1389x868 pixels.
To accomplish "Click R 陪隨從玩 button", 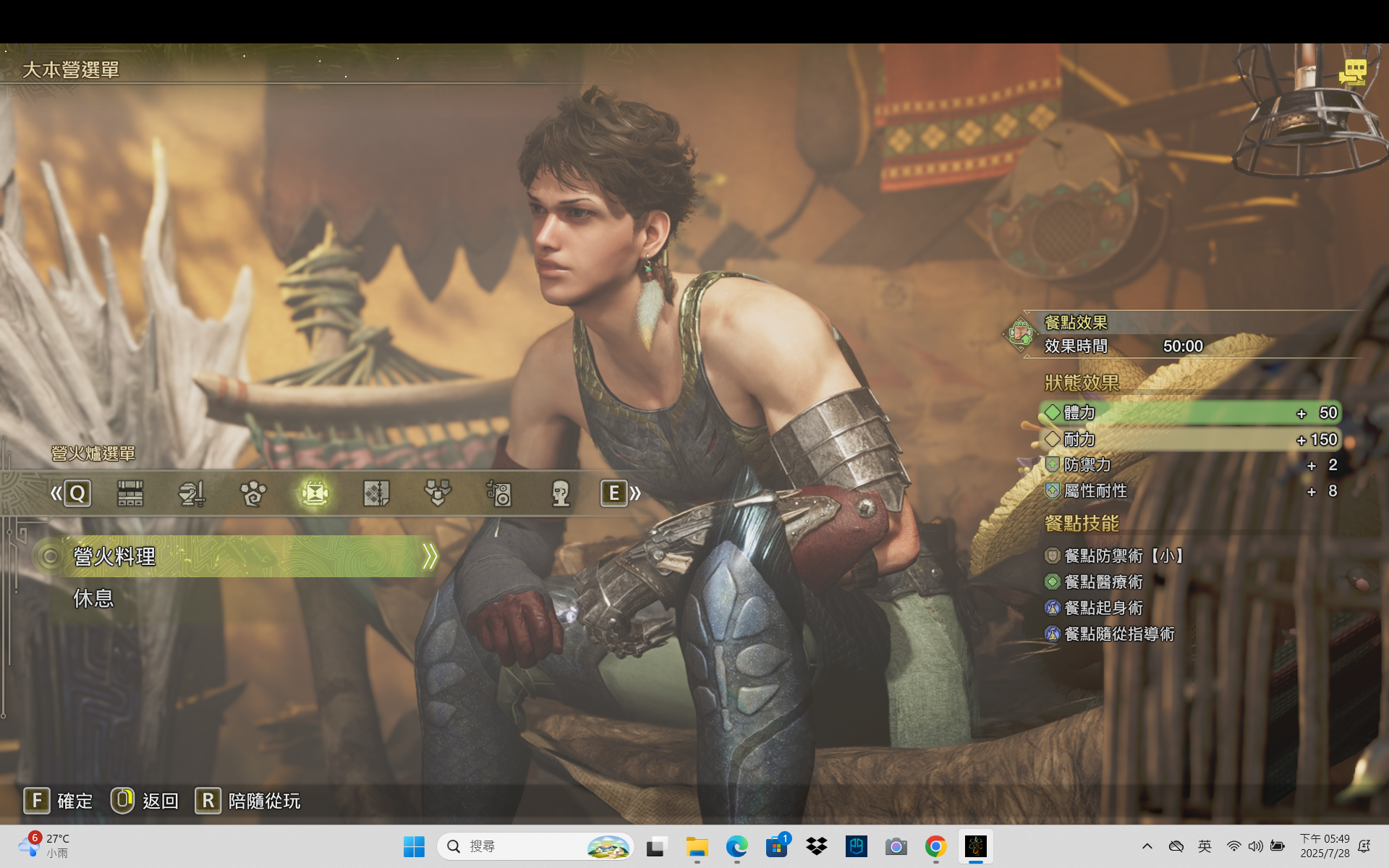I will click(x=247, y=801).
